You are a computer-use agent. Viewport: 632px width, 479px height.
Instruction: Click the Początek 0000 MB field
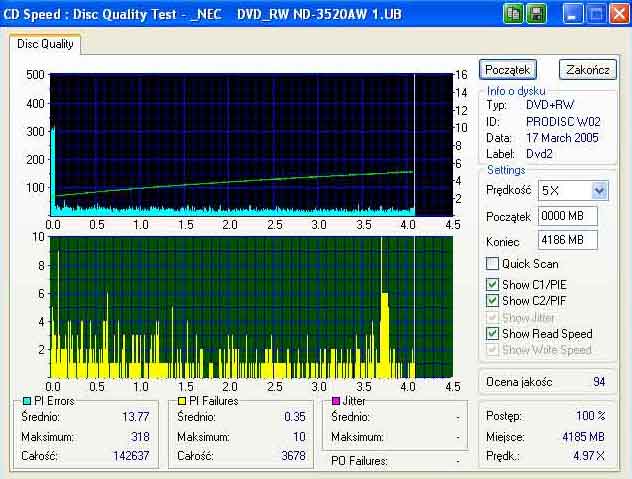[568, 216]
